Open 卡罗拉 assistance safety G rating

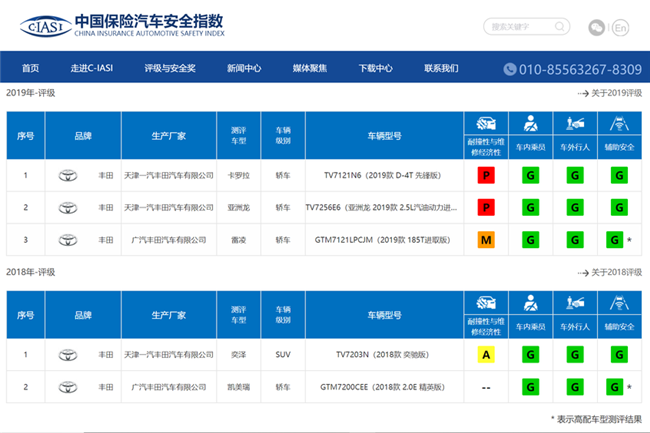pos(619,175)
